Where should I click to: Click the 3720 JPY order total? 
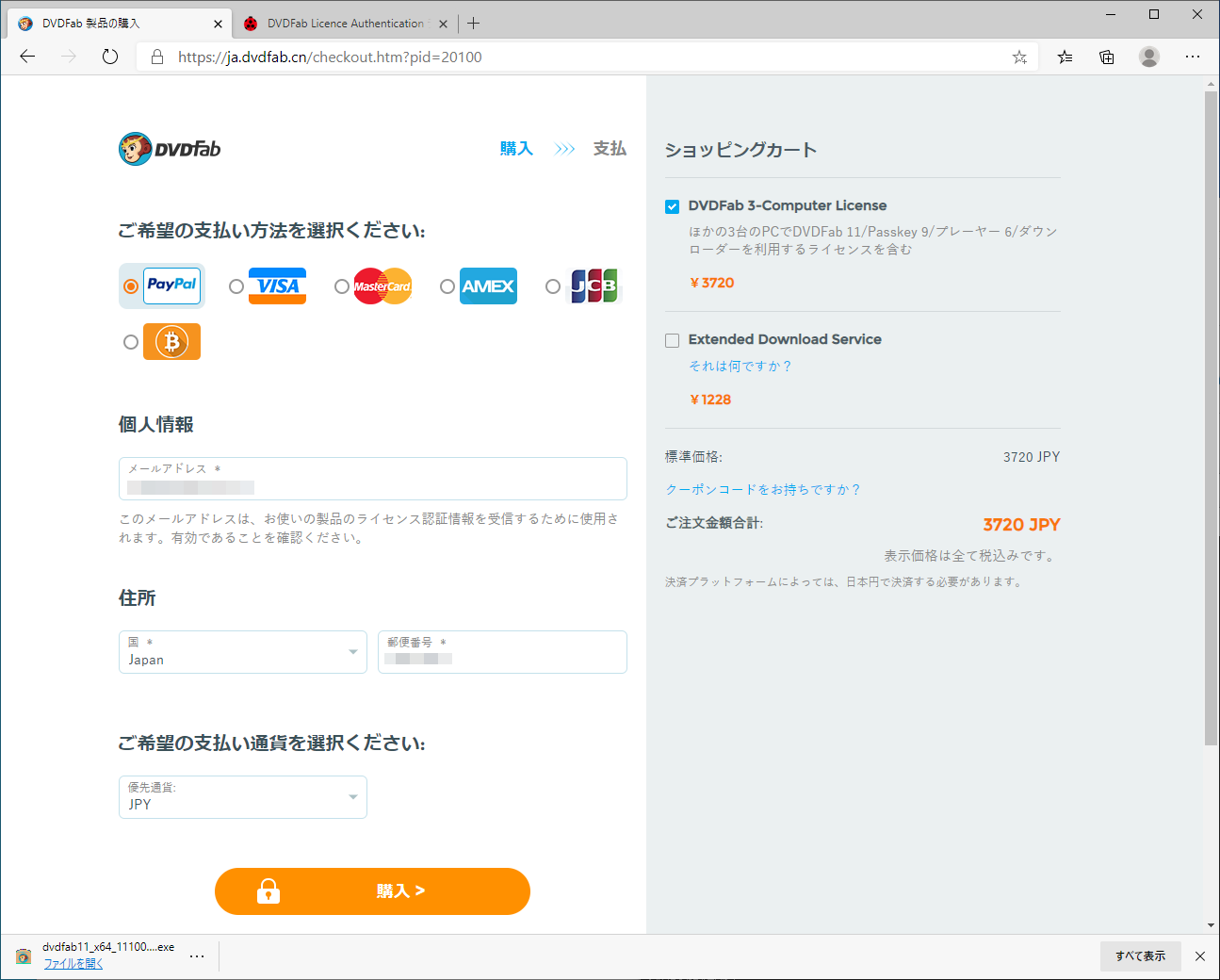pos(1021,525)
